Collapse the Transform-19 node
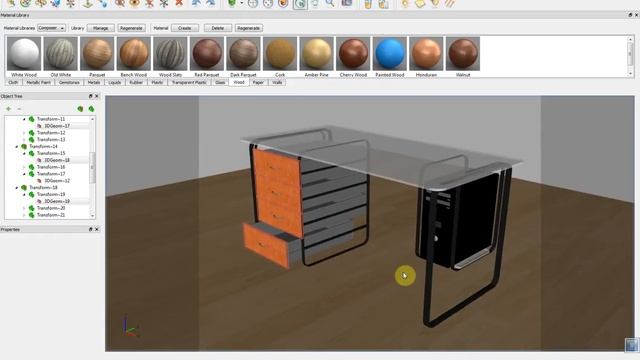 [24, 195]
